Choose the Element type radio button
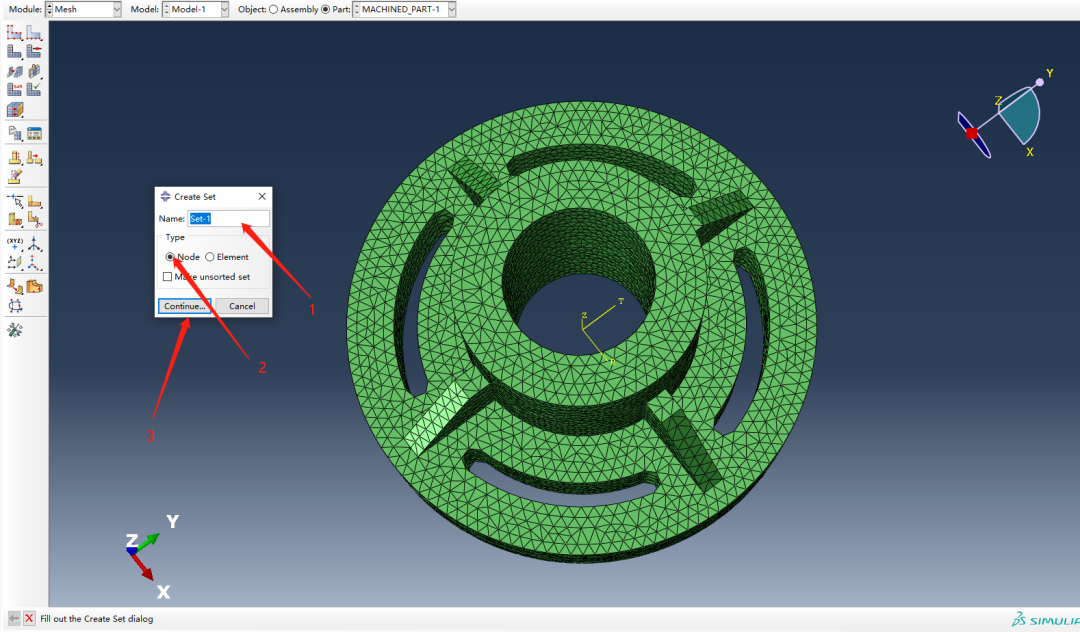Viewport: 1080px width, 632px height. click(209, 257)
